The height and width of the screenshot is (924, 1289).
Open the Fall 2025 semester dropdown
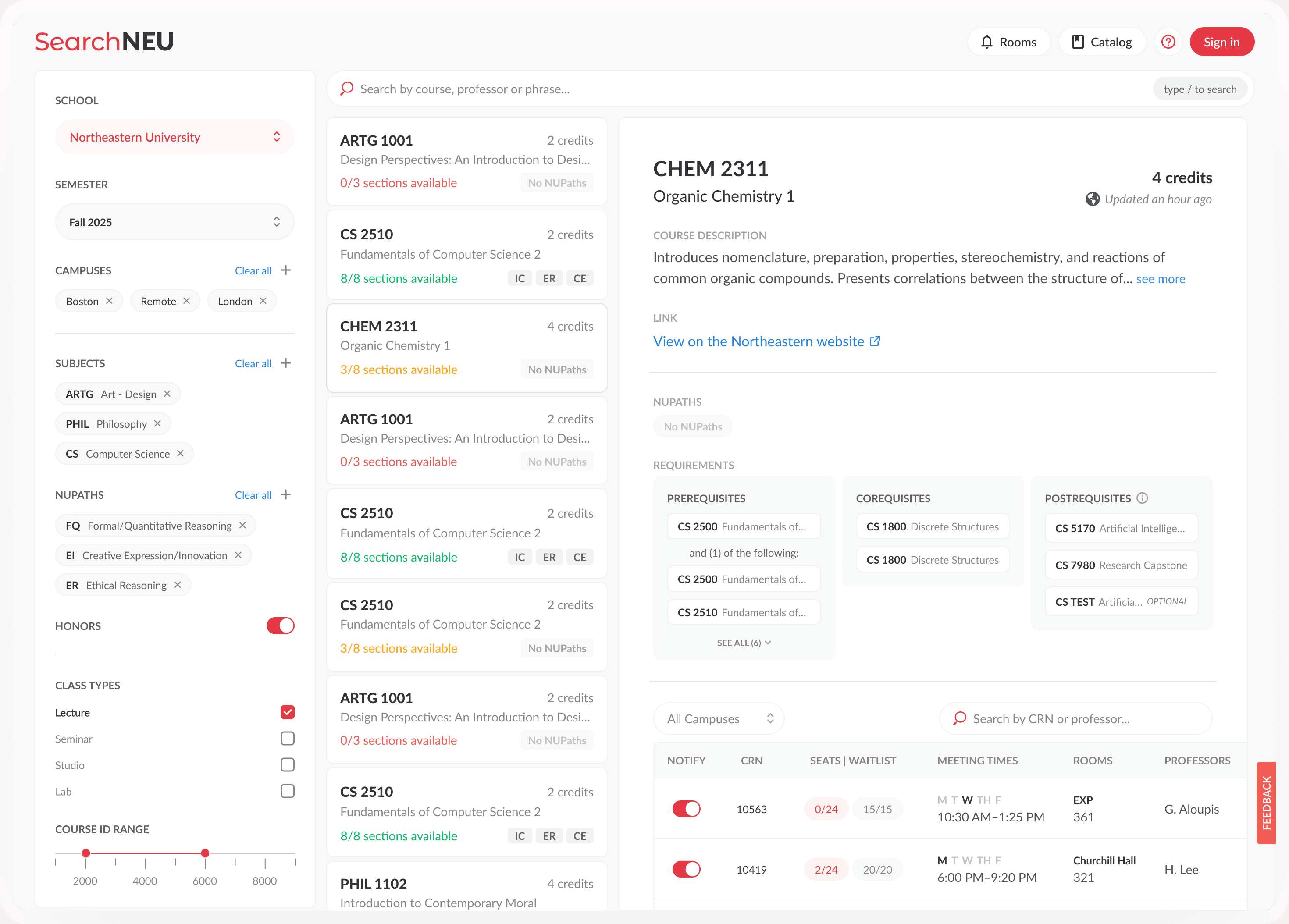[x=174, y=222]
